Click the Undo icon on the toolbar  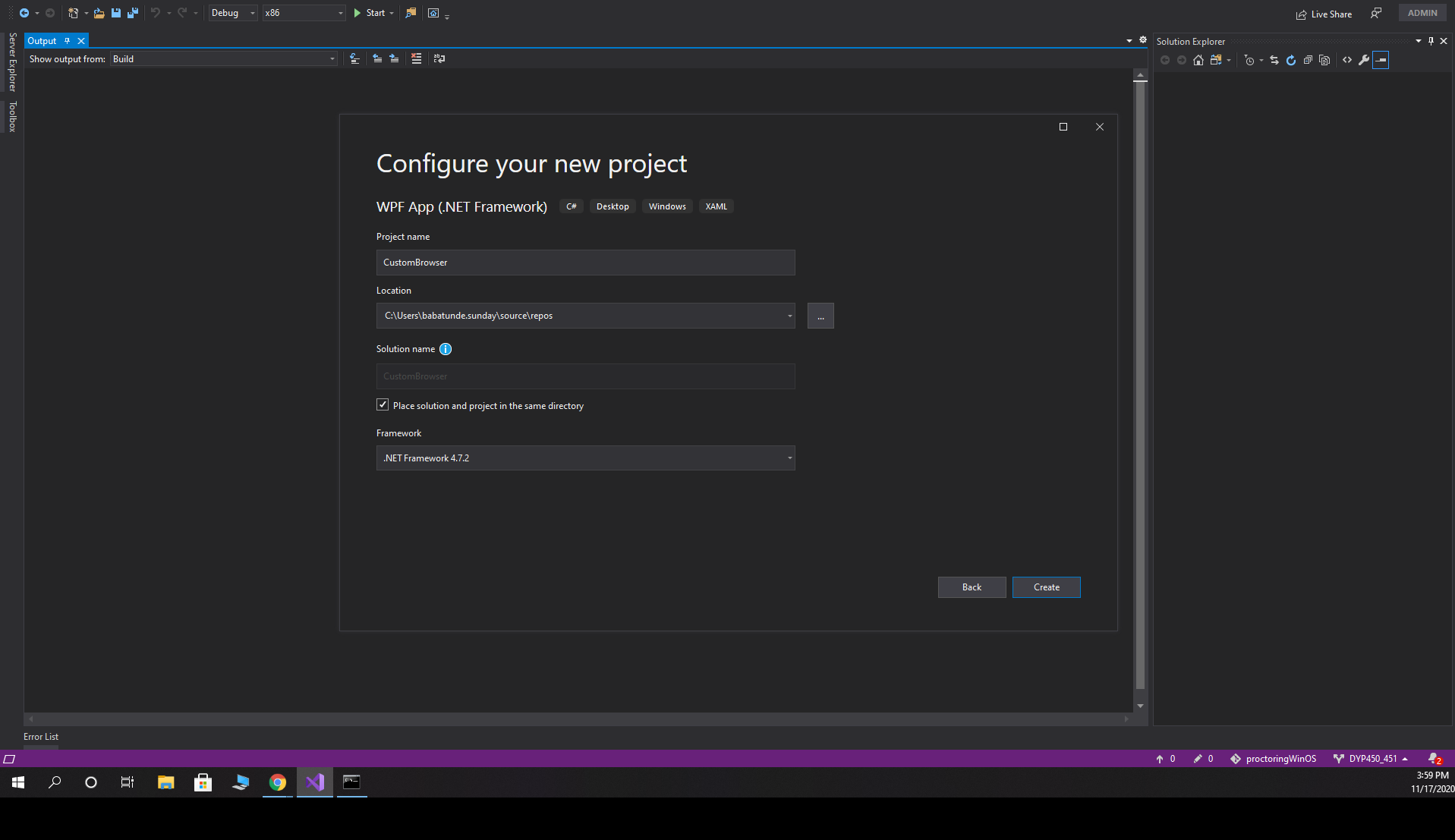click(x=156, y=12)
